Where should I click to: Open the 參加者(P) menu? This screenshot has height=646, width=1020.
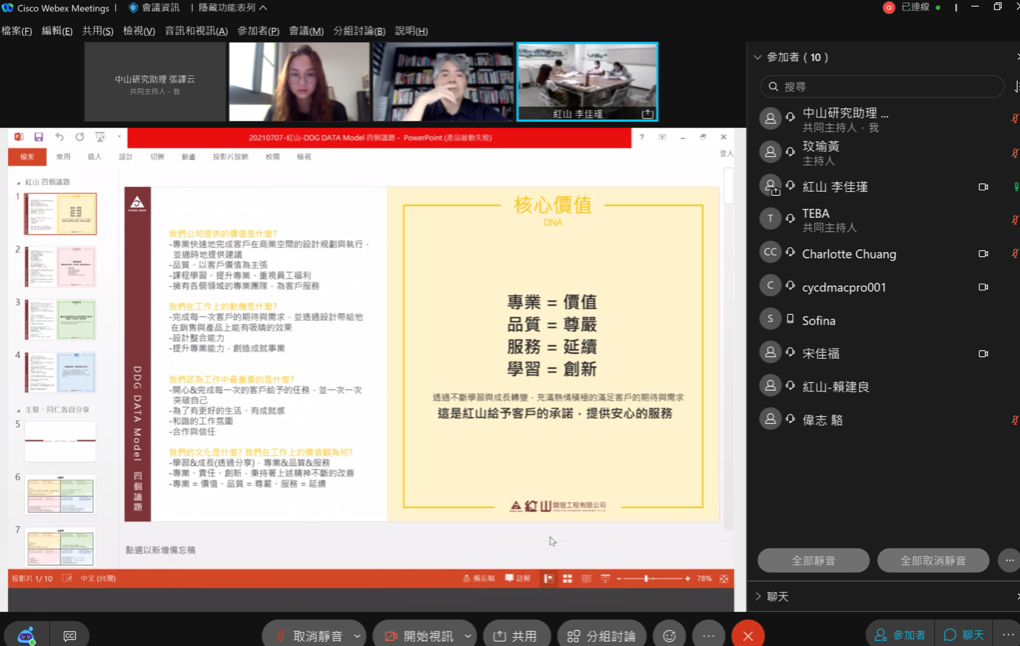pos(258,31)
